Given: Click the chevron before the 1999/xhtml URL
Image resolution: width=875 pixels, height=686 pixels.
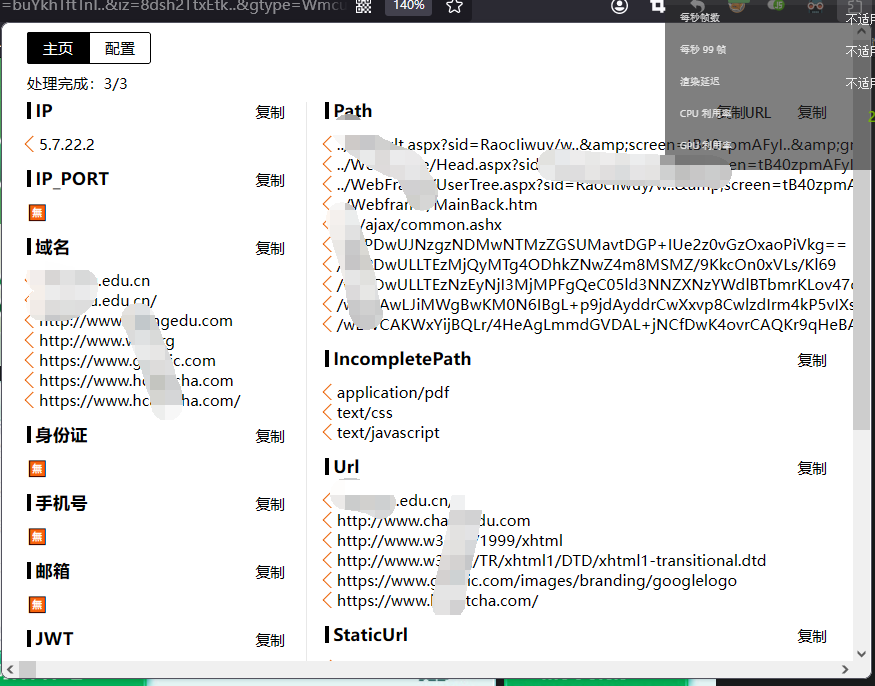Looking at the screenshot, I should tap(327, 540).
